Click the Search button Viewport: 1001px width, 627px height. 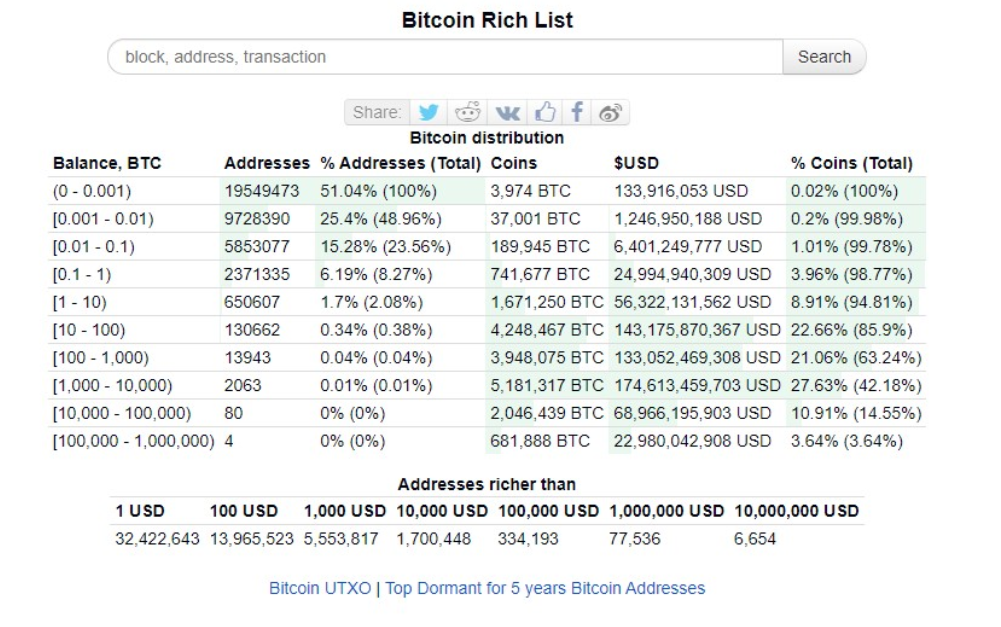tap(824, 57)
